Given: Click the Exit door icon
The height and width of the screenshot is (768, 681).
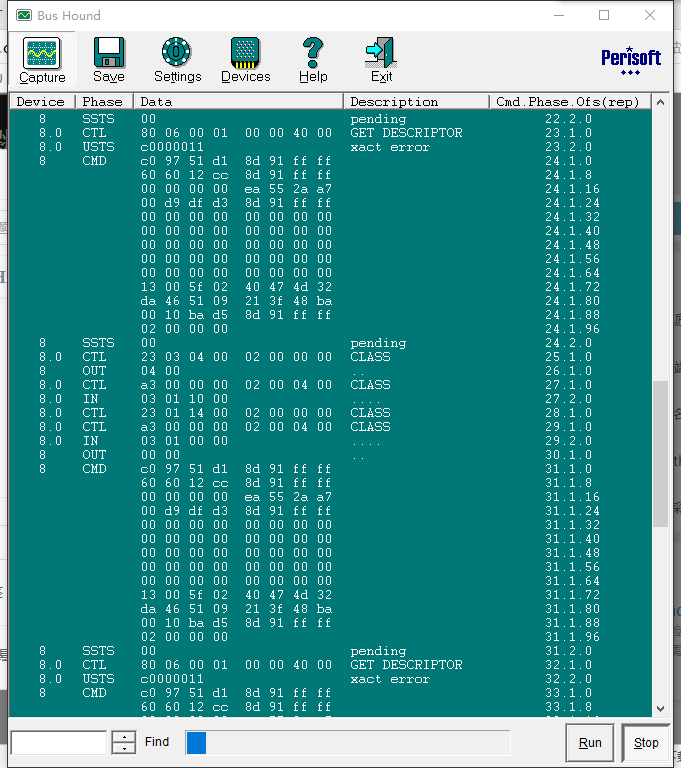Looking at the screenshot, I should pyautogui.click(x=381, y=52).
